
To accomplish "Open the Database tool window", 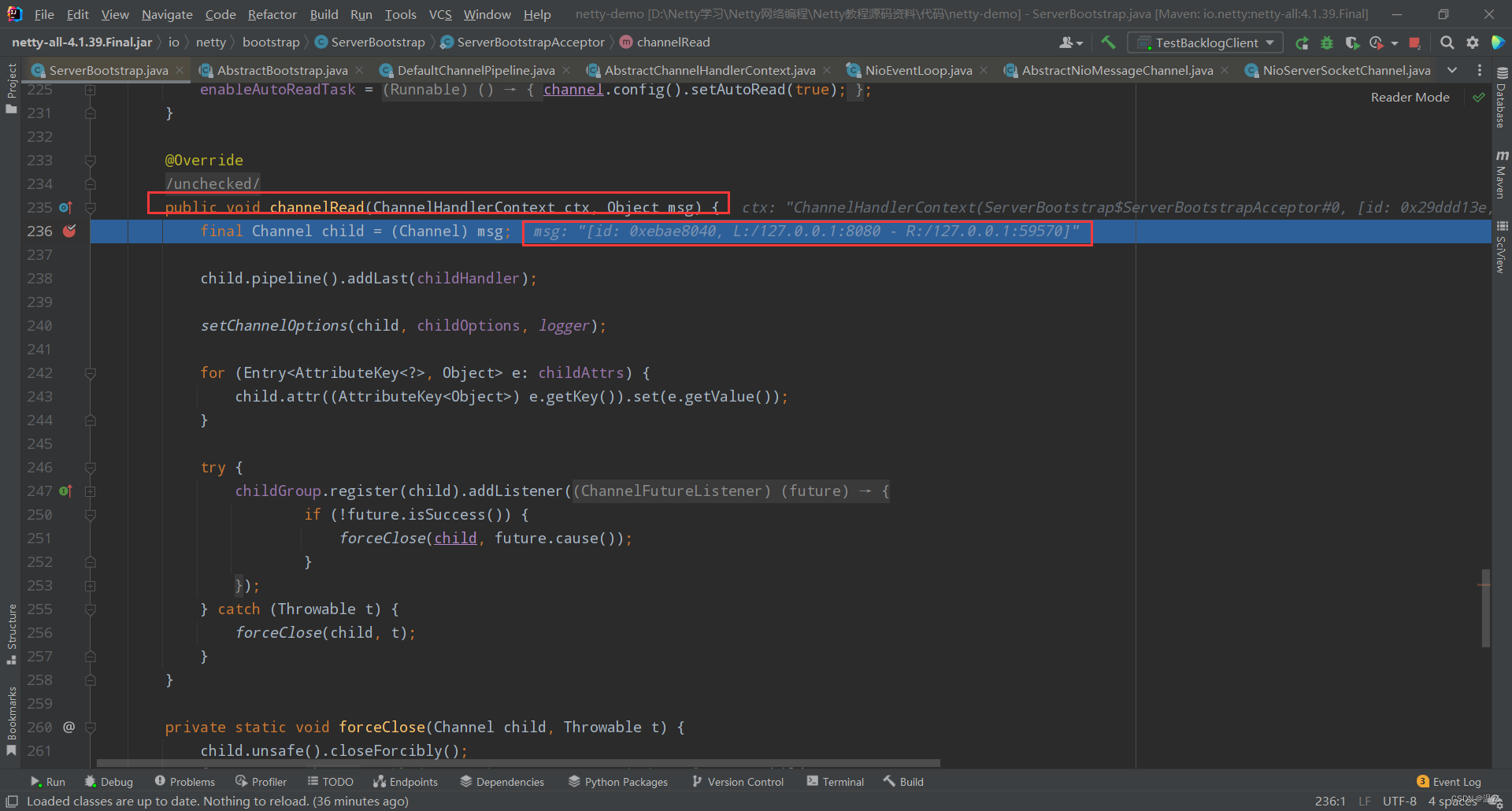I will pyautogui.click(x=1502, y=98).
